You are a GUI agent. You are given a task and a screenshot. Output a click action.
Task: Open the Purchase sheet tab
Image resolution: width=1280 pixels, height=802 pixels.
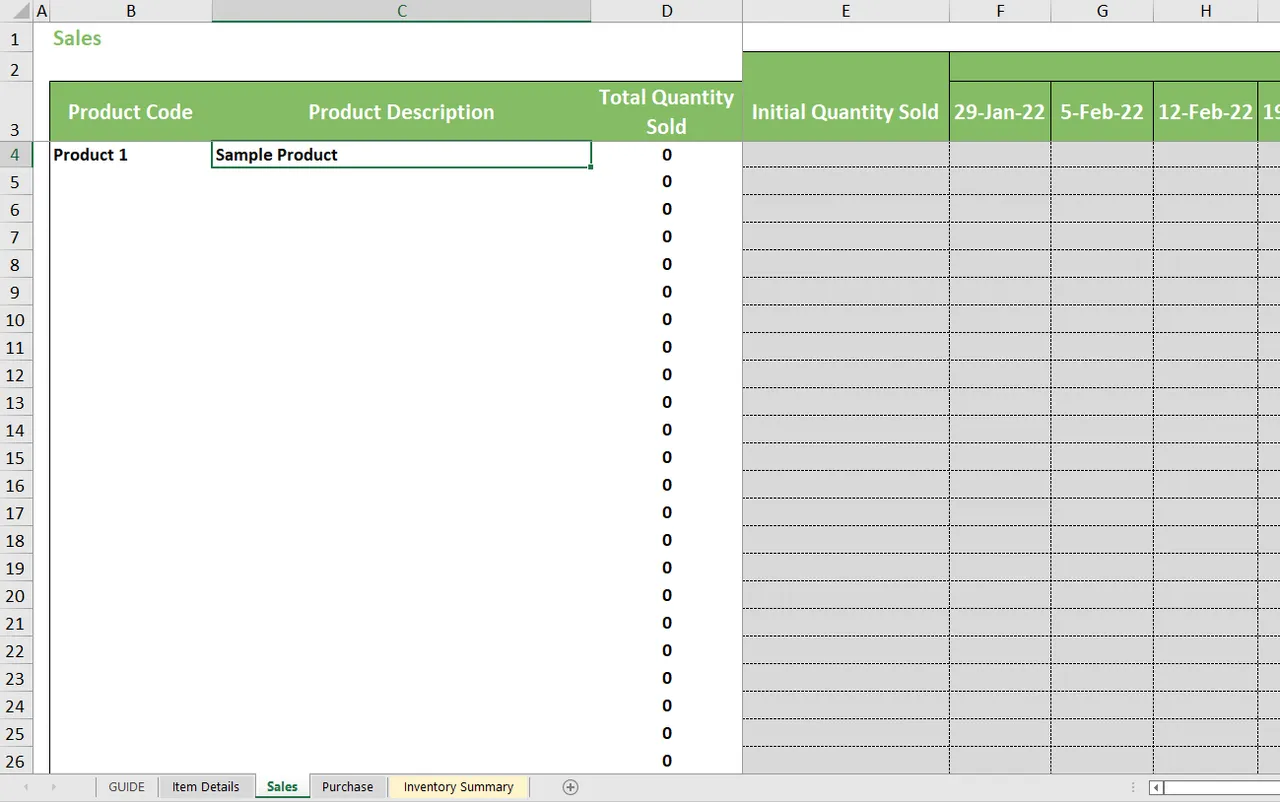(348, 787)
